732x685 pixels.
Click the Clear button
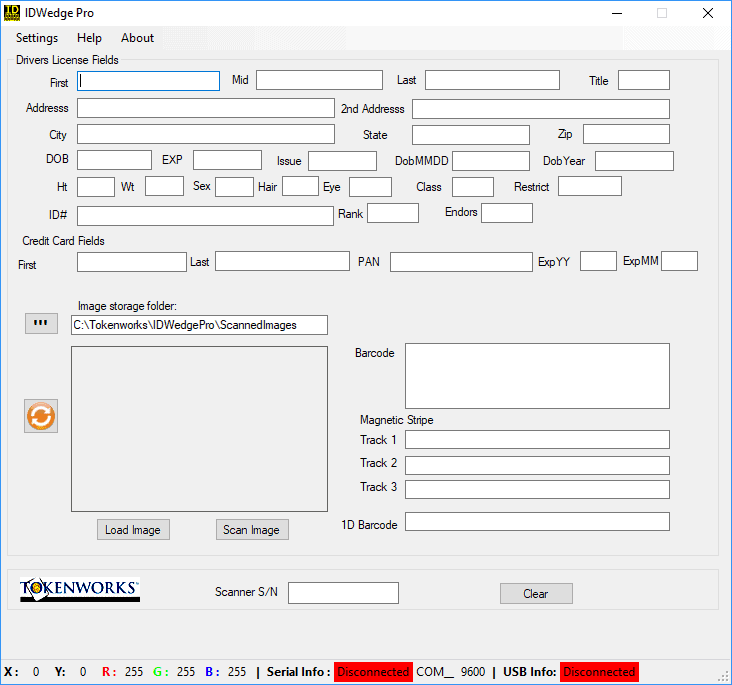click(x=536, y=594)
